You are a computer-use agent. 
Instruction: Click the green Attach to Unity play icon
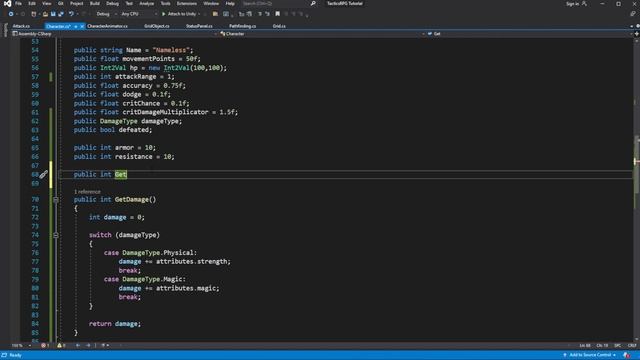164,14
